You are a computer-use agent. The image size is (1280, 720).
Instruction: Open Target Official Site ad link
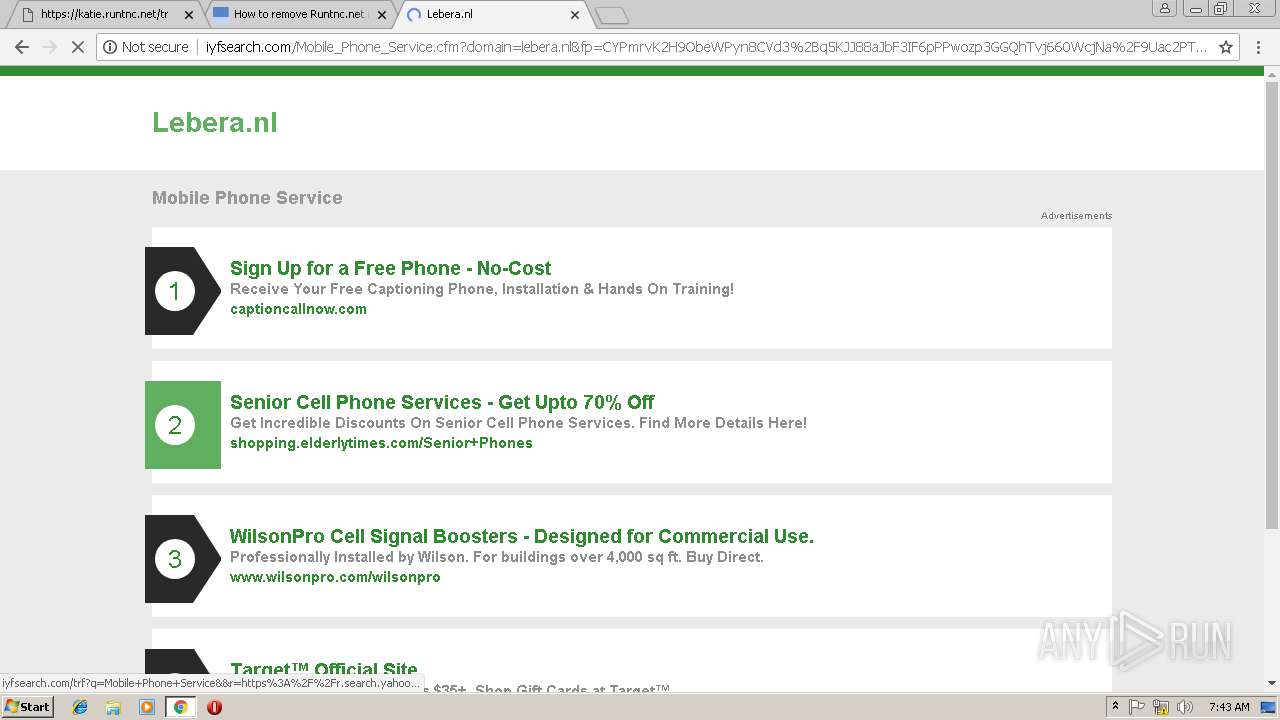[324, 669]
